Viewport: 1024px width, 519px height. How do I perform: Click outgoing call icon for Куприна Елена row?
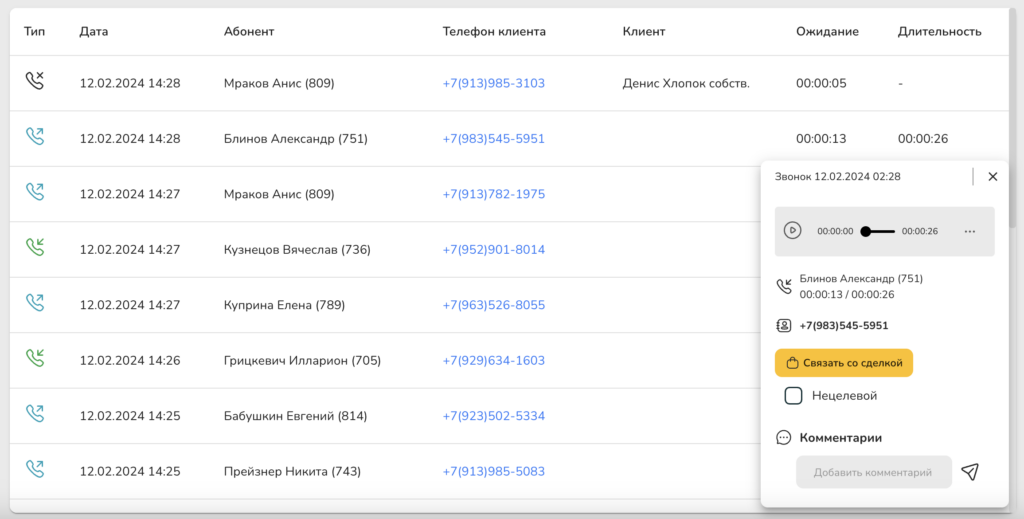click(35, 304)
